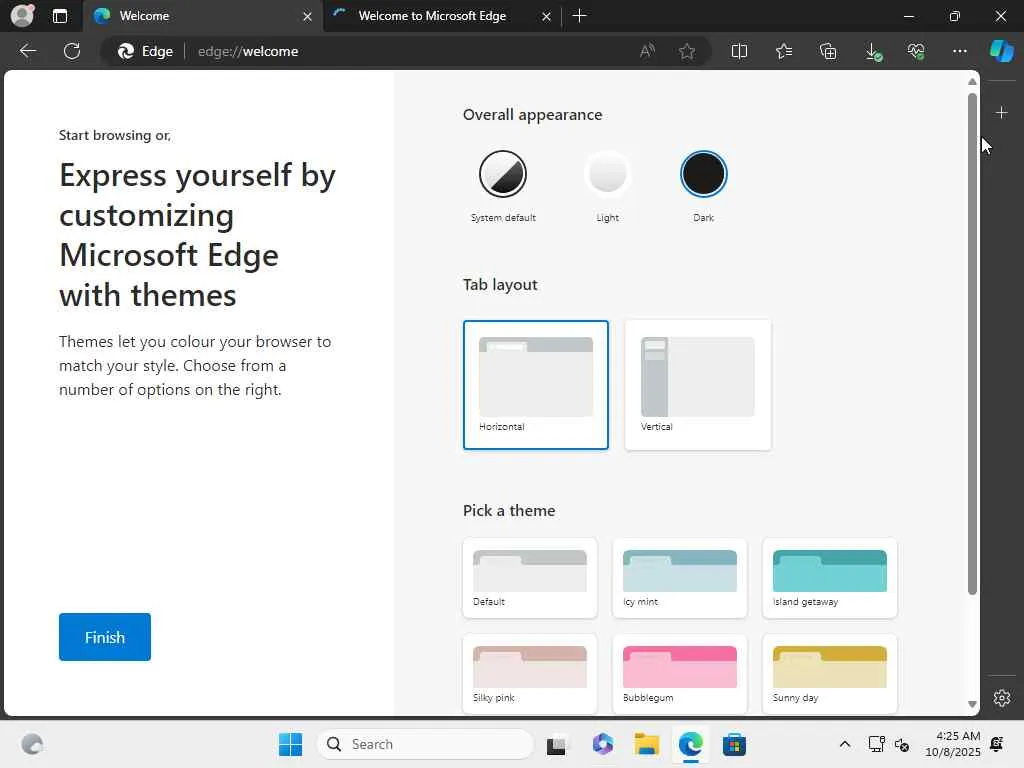This screenshot has height=768, width=1024.
Task: Open the Copilot icon
Action: (1001, 51)
